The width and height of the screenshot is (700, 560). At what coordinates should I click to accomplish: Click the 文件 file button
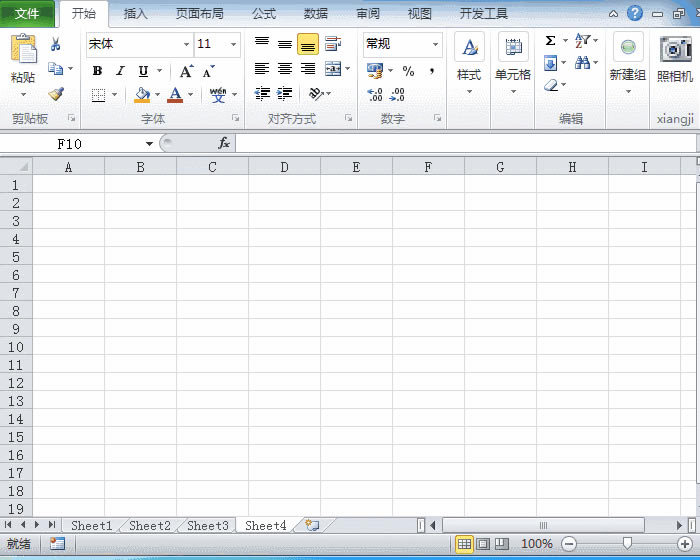coord(27,14)
